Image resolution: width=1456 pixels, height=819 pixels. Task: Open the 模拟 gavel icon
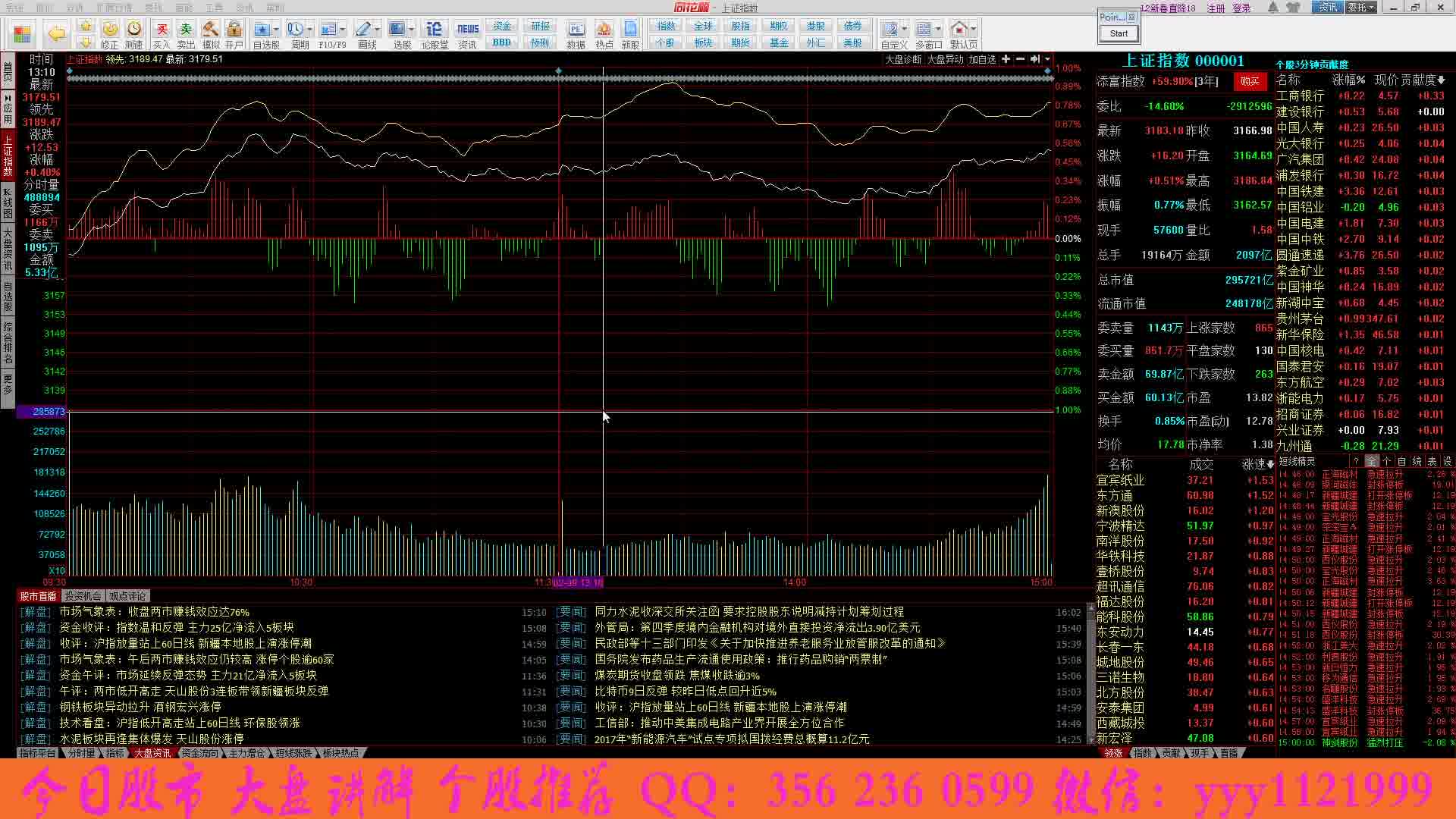pyautogui.click(x=211, y=29)
